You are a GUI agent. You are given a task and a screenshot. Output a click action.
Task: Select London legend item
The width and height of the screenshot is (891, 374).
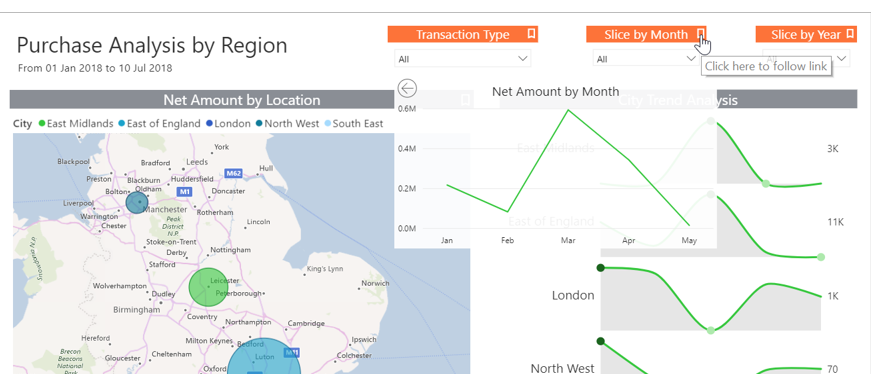pyautogui.click(x=227, y=123)
